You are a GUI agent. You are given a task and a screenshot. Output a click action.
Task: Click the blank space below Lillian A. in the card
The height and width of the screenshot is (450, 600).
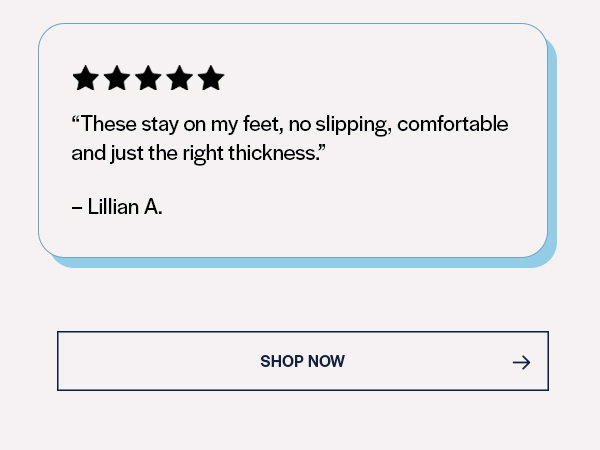(x=291, y=237)
